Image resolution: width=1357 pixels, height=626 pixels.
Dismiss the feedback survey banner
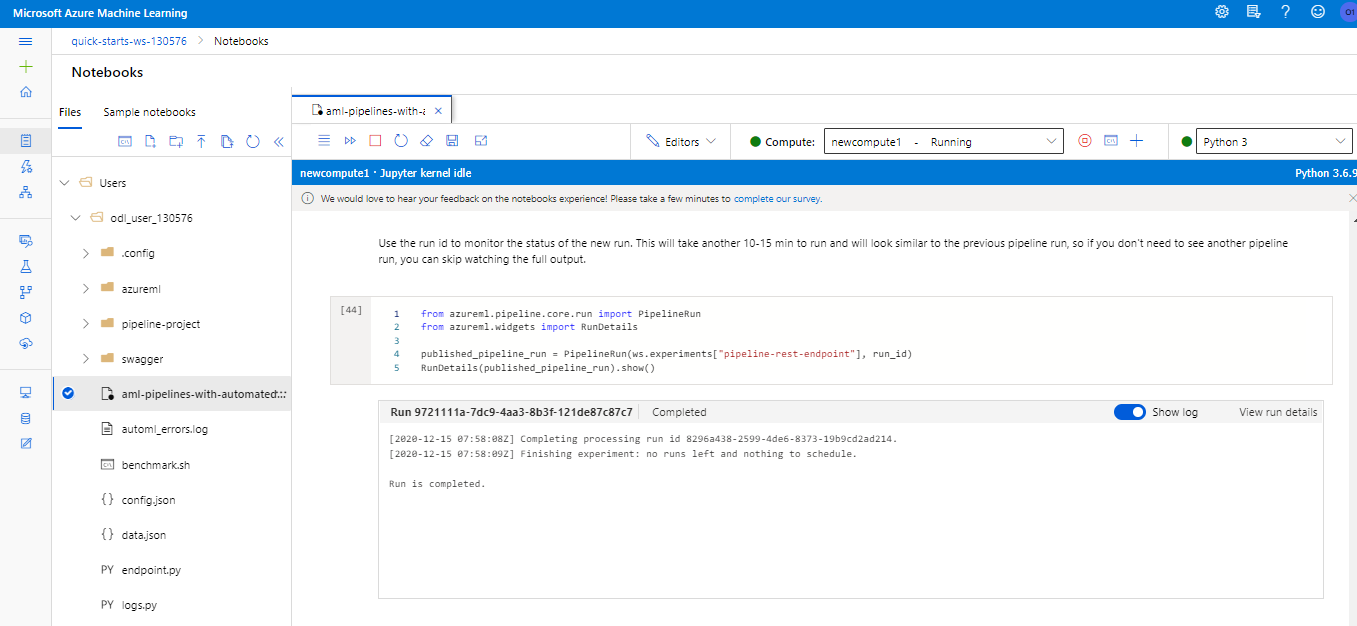pos(1353,199)
